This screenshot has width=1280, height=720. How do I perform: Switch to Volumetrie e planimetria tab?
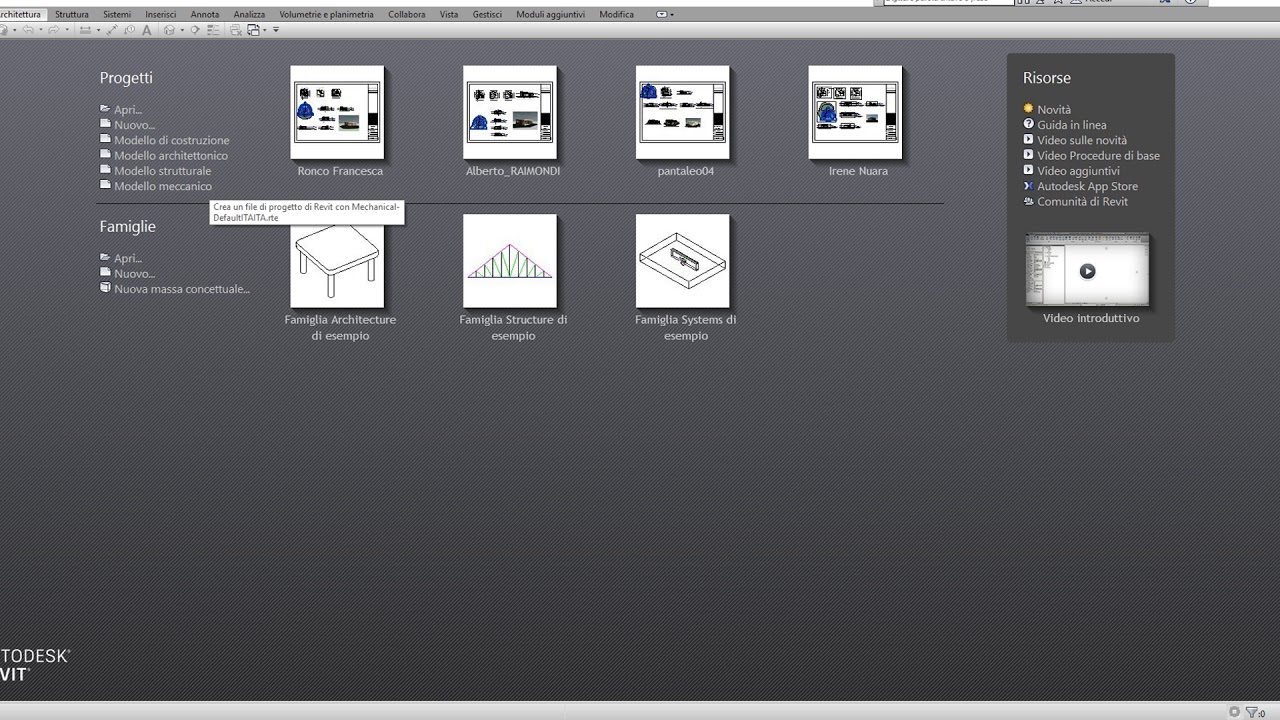(x=326, y=15)
